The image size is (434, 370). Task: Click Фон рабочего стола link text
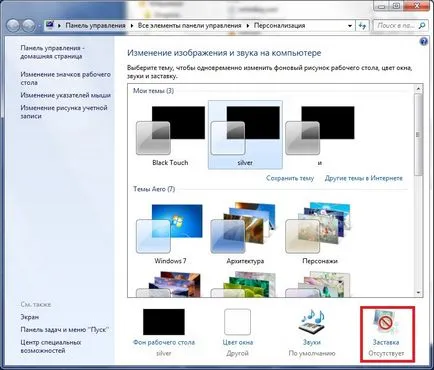tap(164, 342)
